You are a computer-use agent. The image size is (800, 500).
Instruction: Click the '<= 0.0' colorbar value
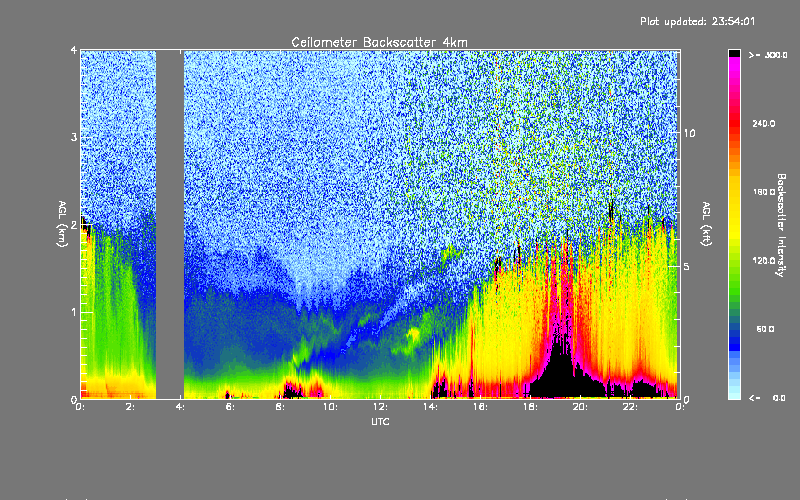pos(767,398)
